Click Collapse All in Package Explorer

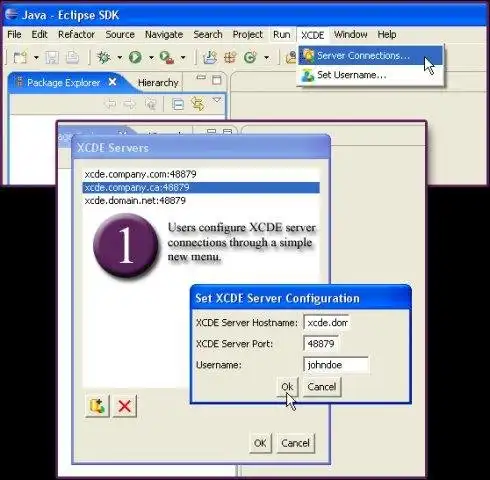pyautogui.click(x=178, y=105)
